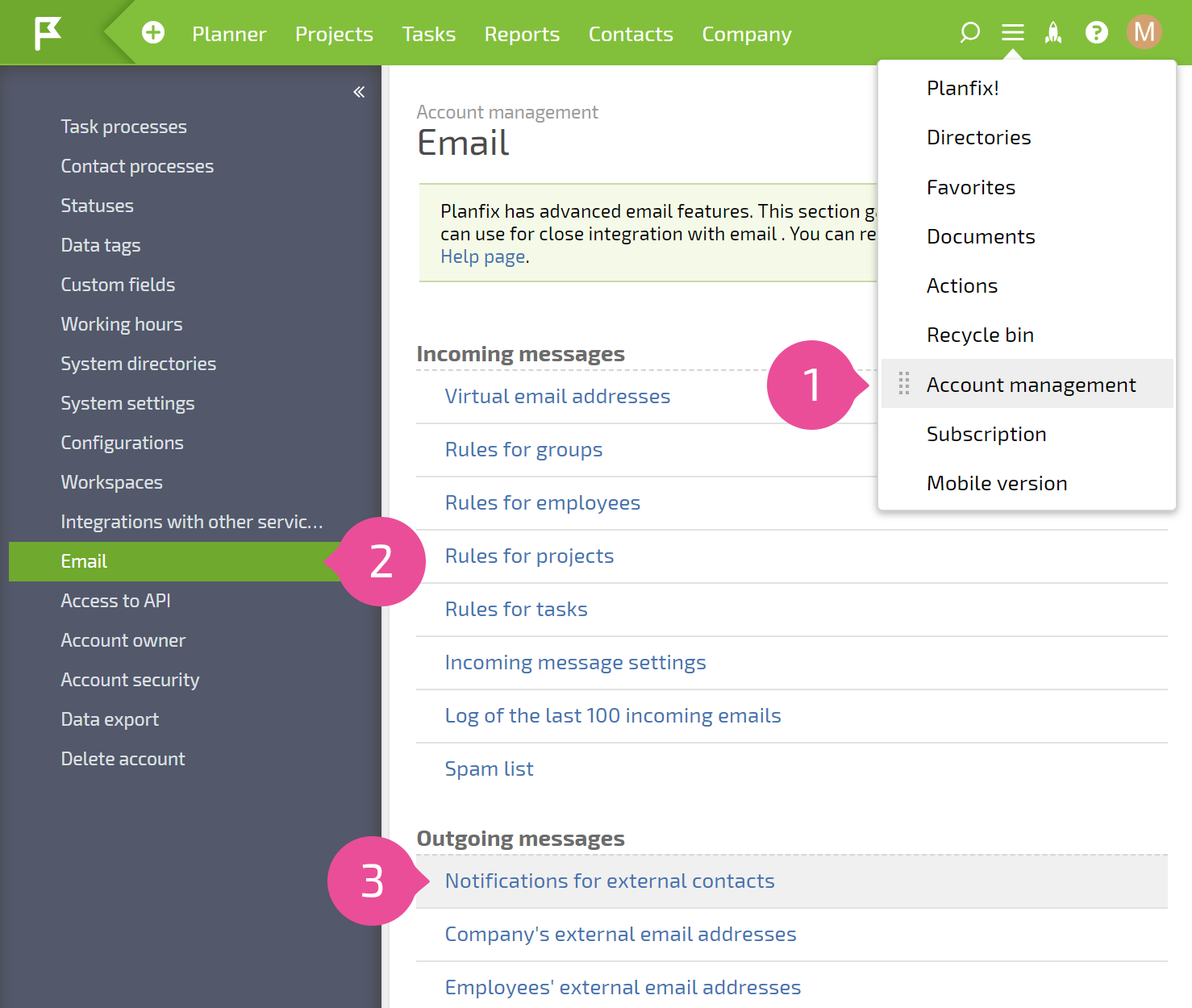1192x1008 pixels.
Task: Open the Tasks menu
Action: [429, 34]
